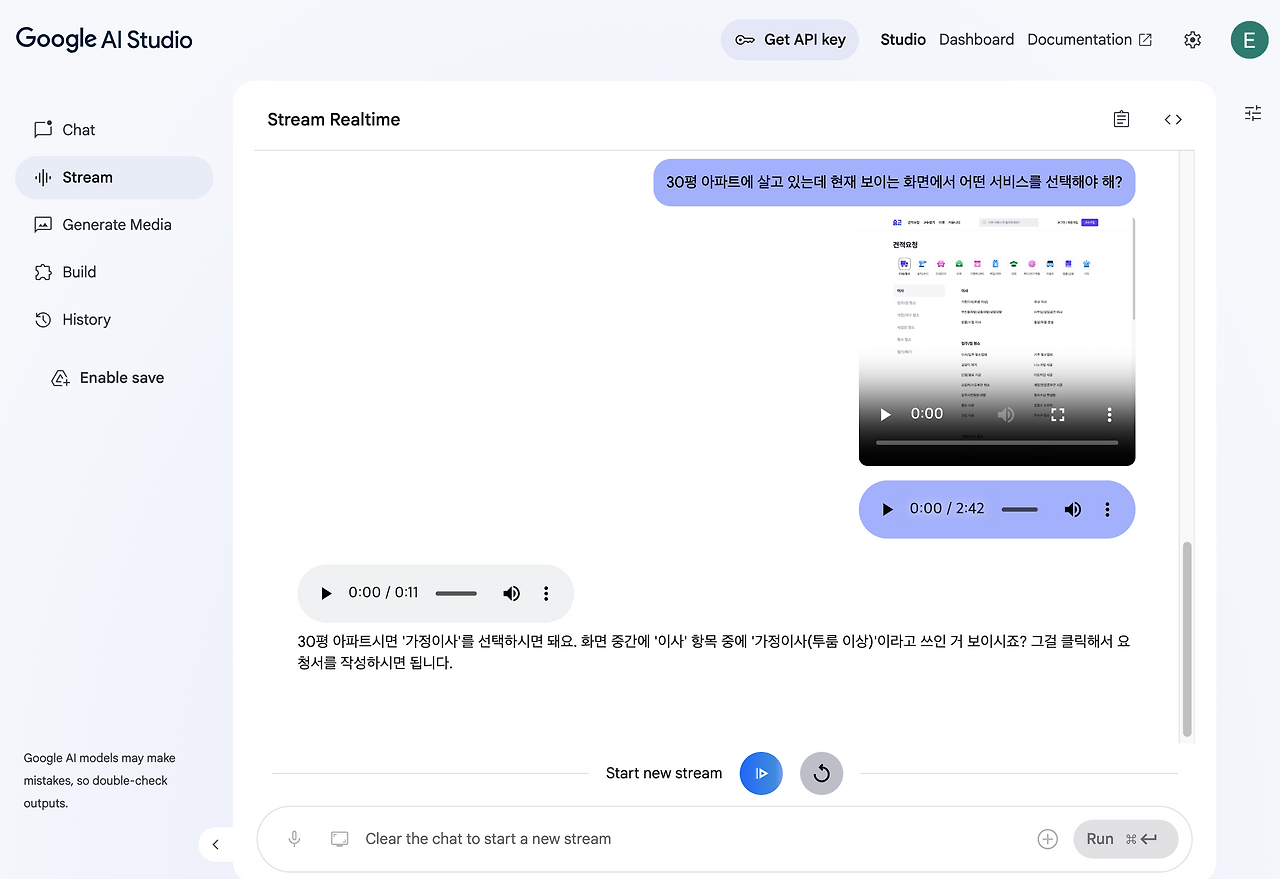Open History in the sidebar

point(114,320)
